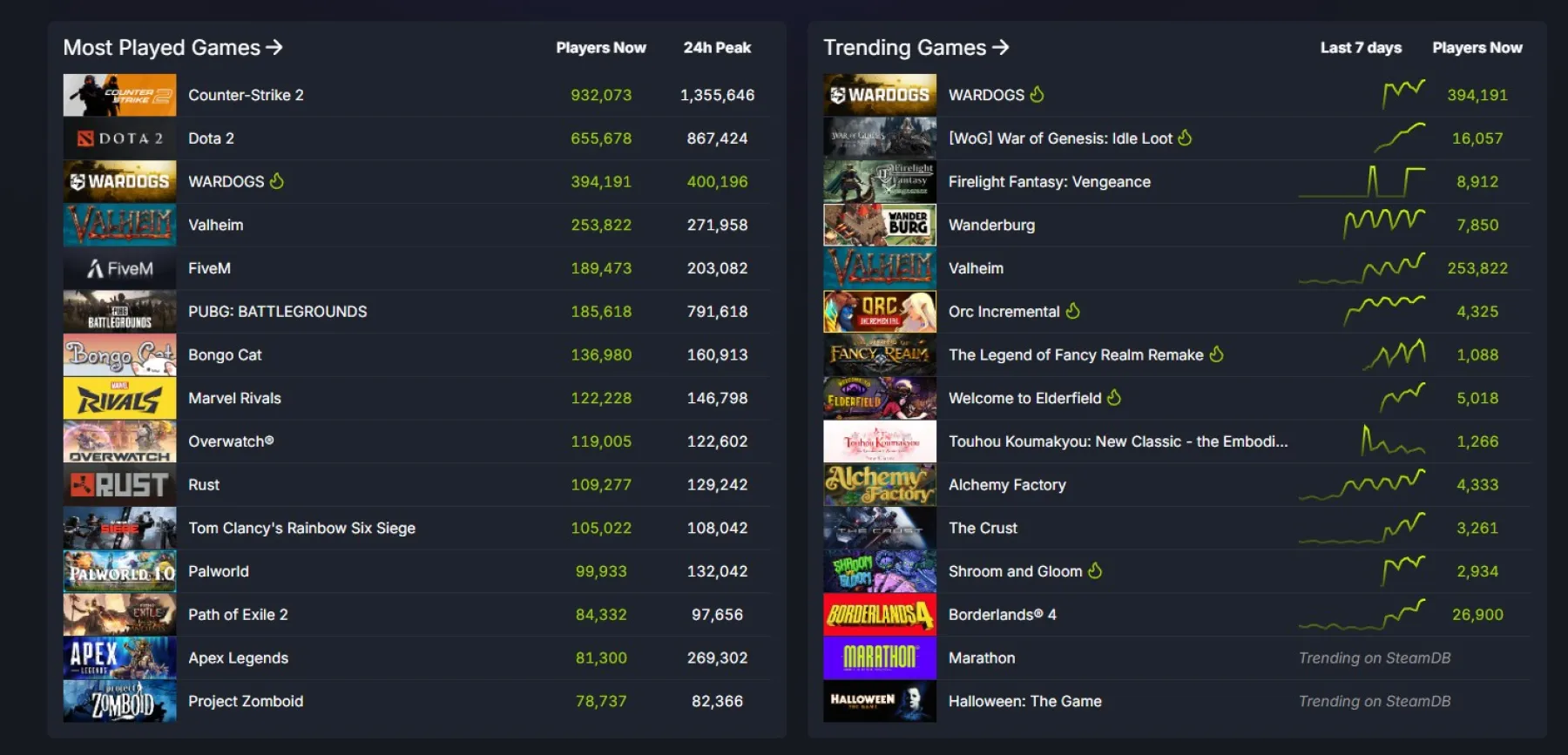The image size is (1568, 755).
Task: Open the Project Zomboid logo image
Action: pos(119,701)
